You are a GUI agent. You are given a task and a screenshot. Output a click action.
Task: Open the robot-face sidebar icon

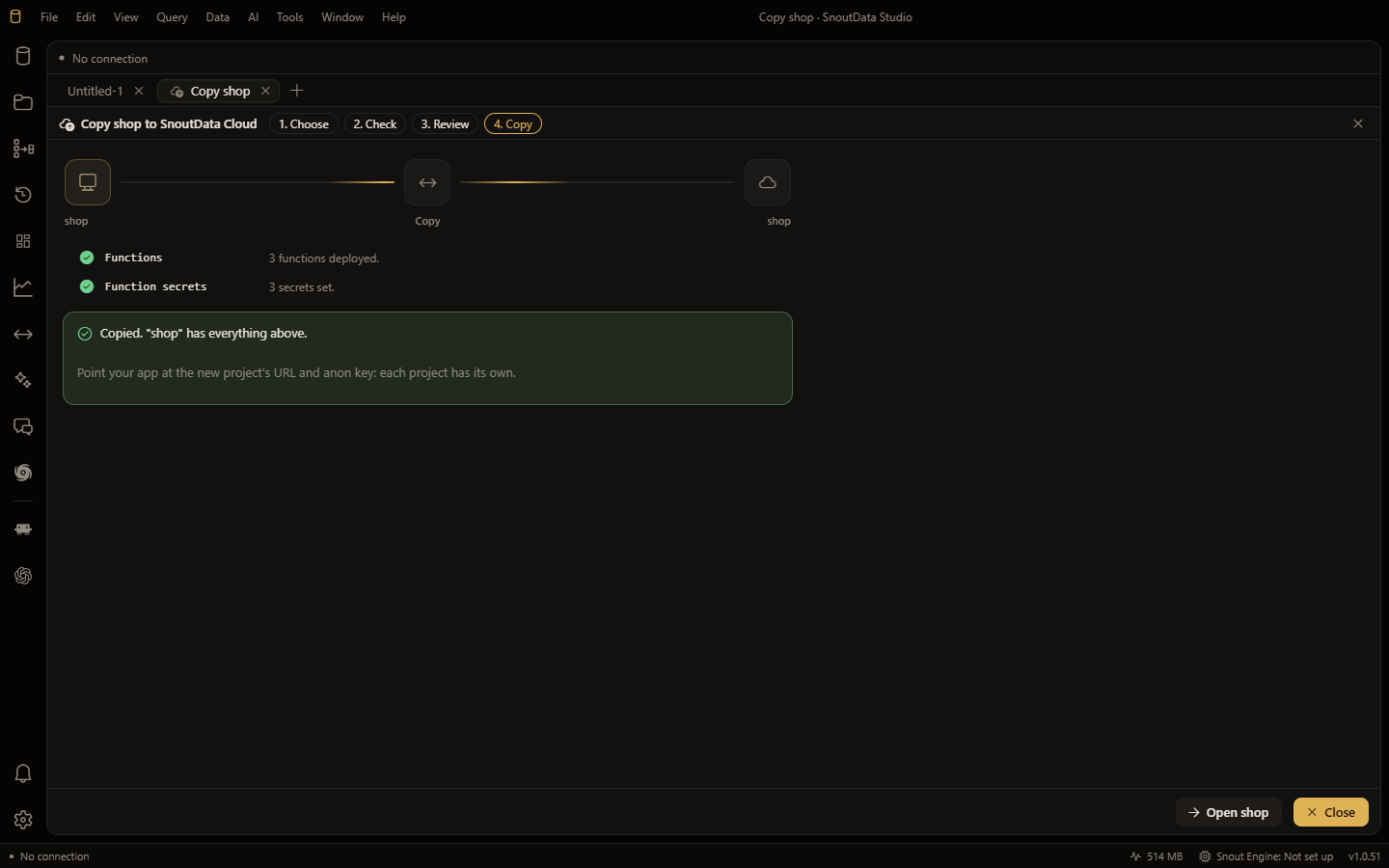pos(23,529)
